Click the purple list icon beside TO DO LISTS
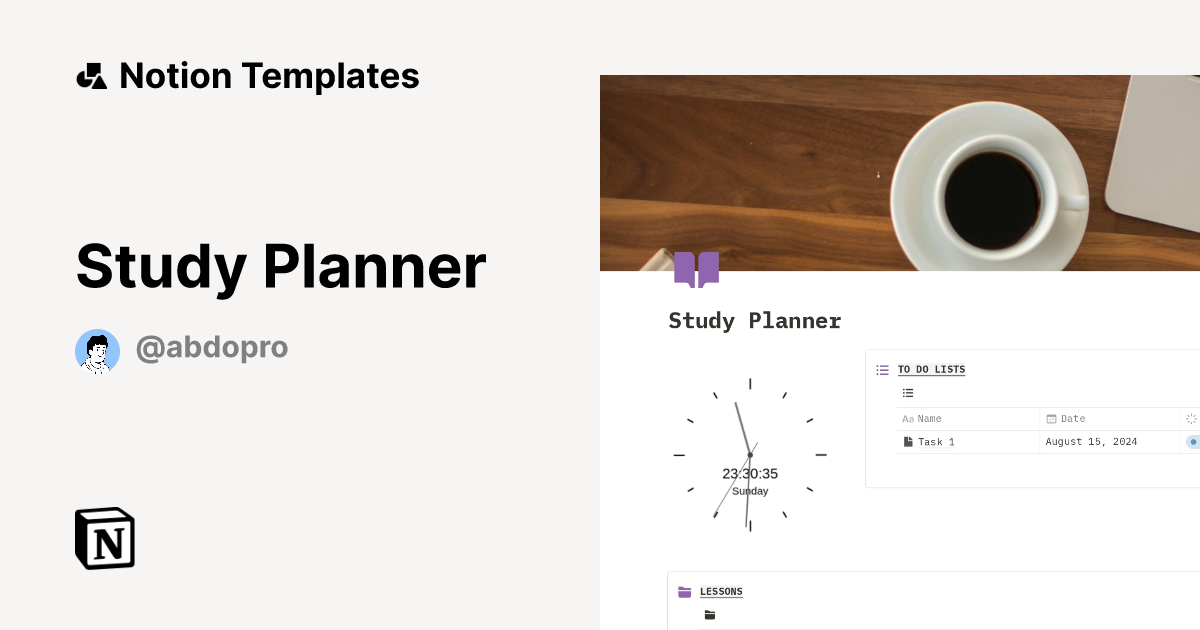The image size is (1200, 630). click(882, 369)
